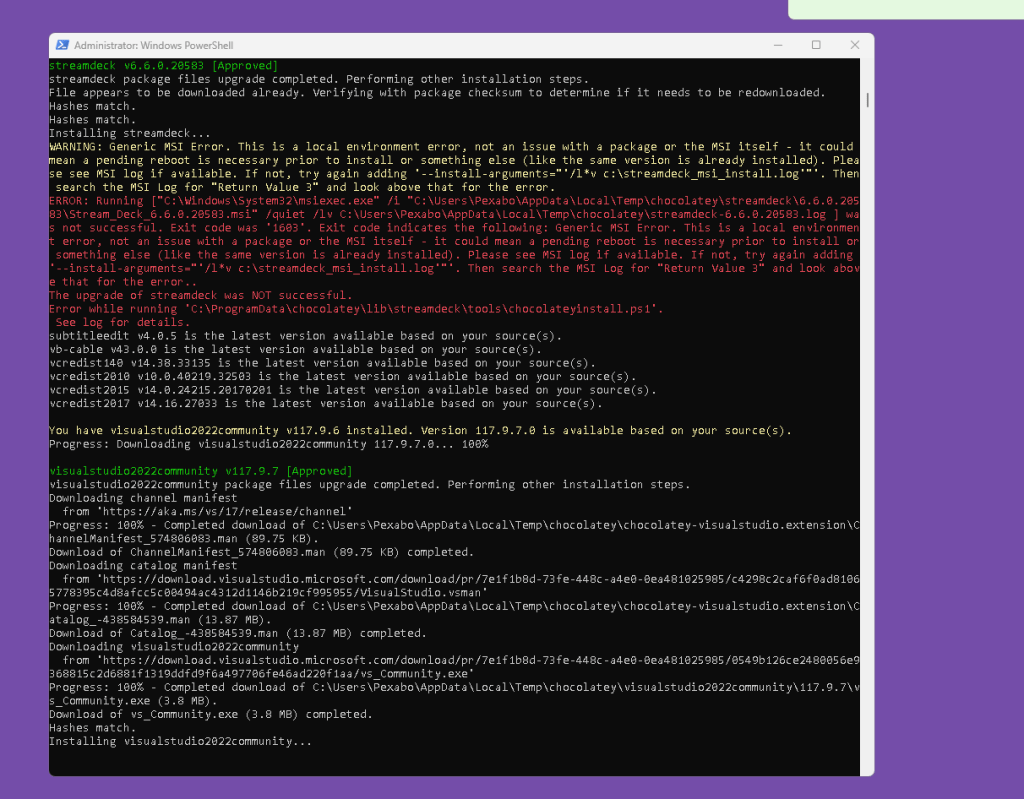Click the 'vcredist2017 v14.16.27033' line
The image size is (1024, 799).
(x=325, y=403)
